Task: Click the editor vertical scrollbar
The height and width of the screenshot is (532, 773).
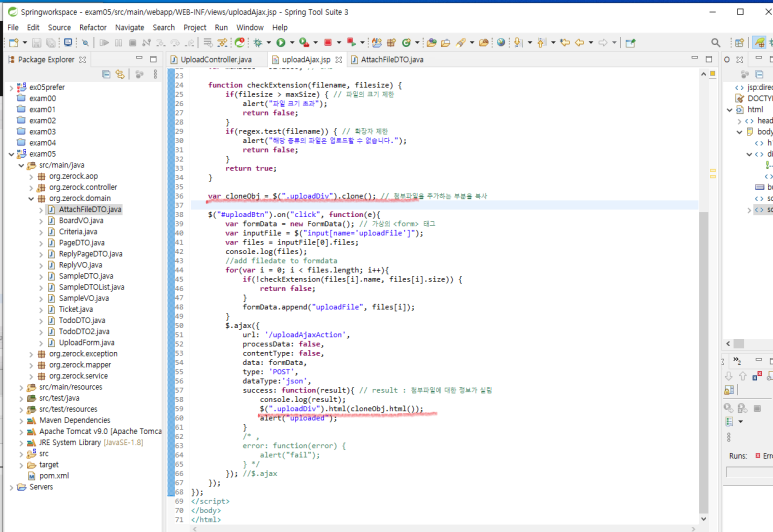Action: 703,362
